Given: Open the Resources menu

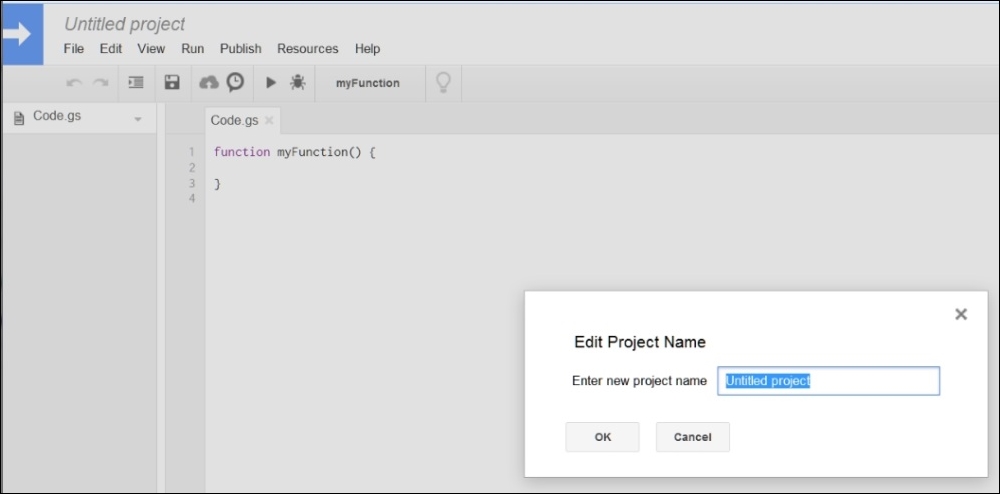Looking at the screenshot, I should coord(307,48).
